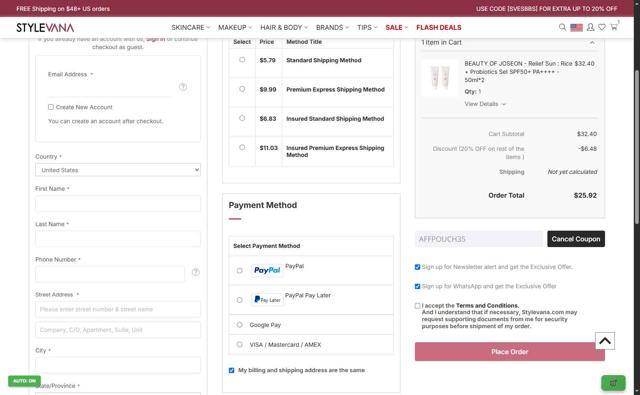Click the US flag region selector
Screen dimensions: 640x395
[x=576, y=27]
